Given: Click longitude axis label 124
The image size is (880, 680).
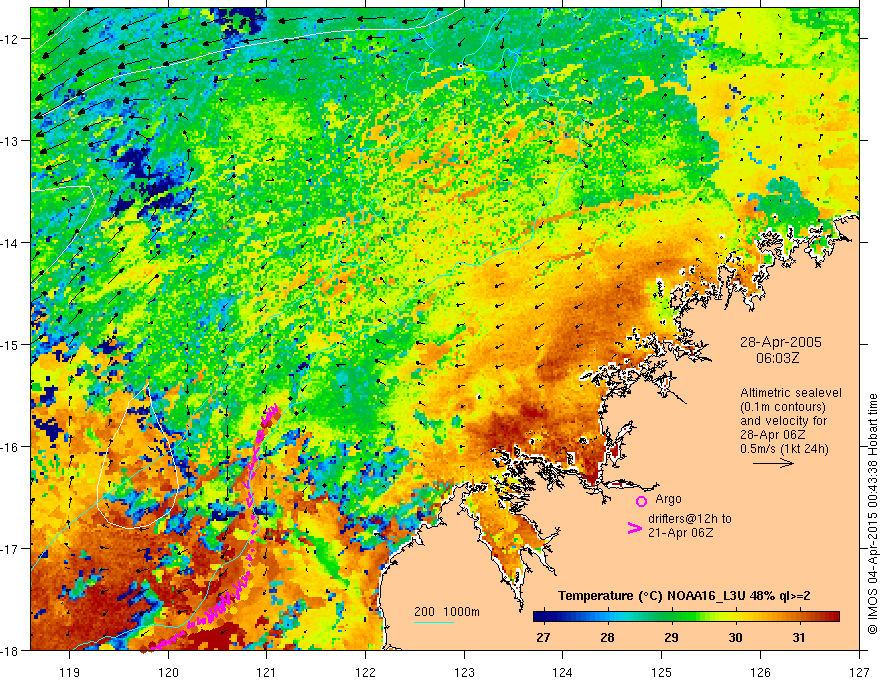Looking at the screenshot, I should (563, 672).
